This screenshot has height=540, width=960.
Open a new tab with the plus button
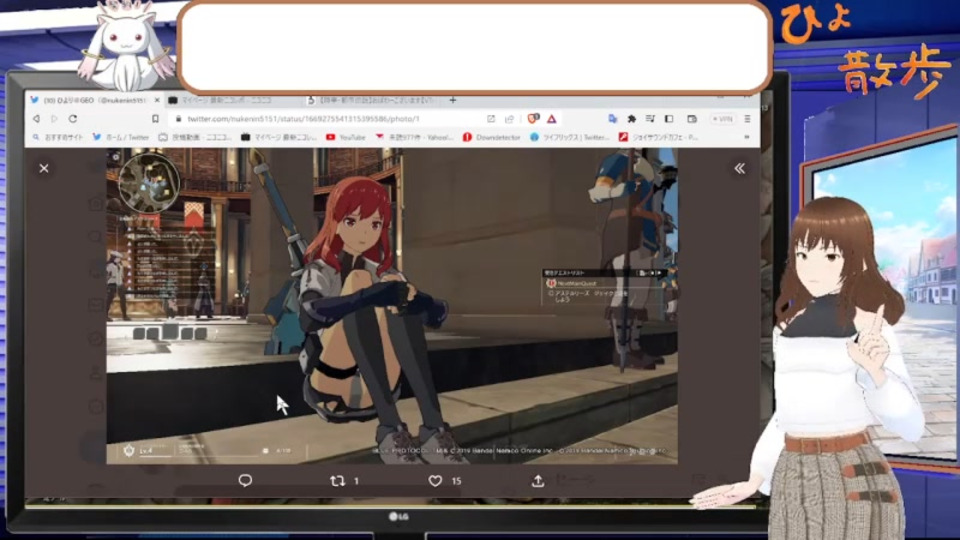(452, 100)
